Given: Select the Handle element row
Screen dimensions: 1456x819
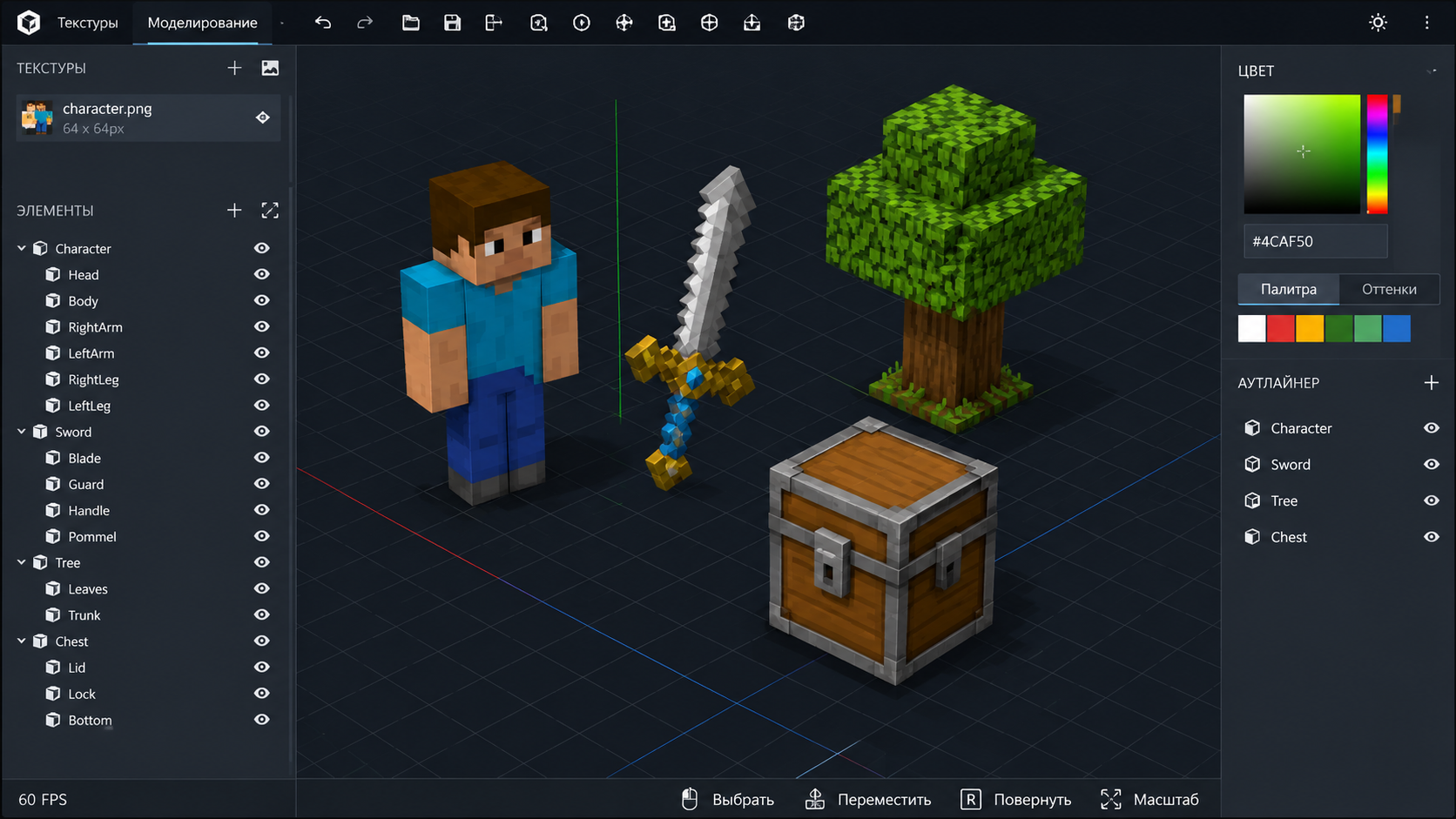Looking at the screenshot, I should pos(148,510).
